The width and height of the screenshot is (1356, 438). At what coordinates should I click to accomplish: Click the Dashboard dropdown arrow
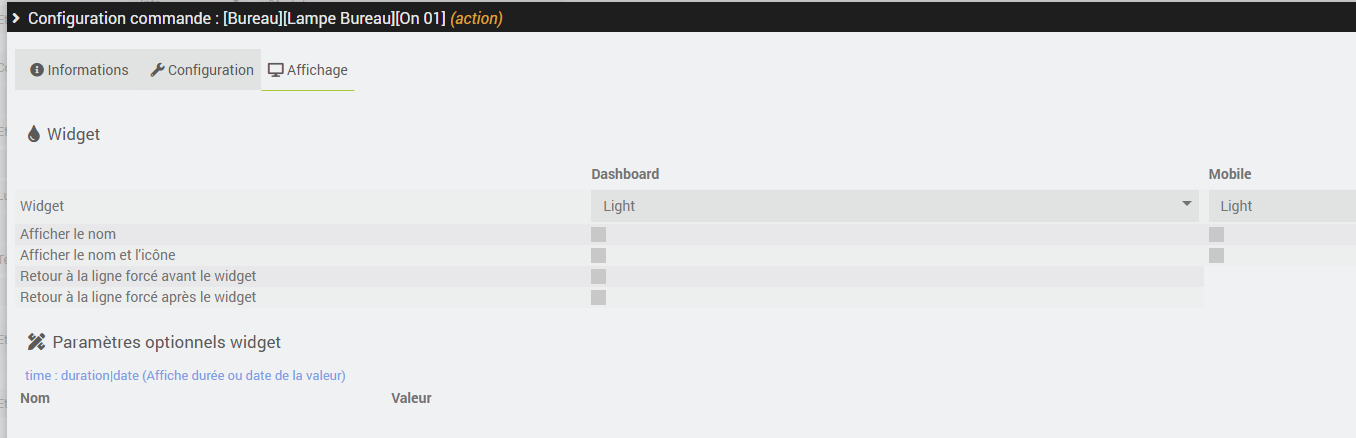[x=1187, y=204]
